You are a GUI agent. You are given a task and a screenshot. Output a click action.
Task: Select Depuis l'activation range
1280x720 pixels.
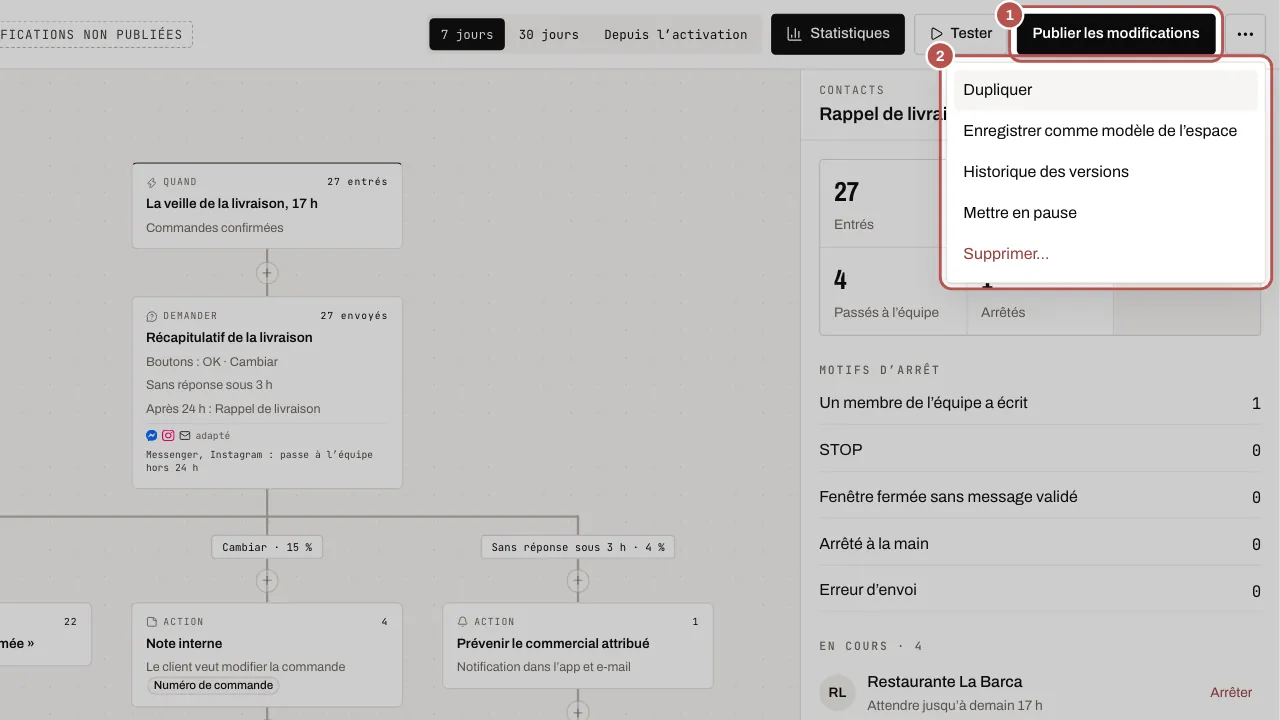676,34
